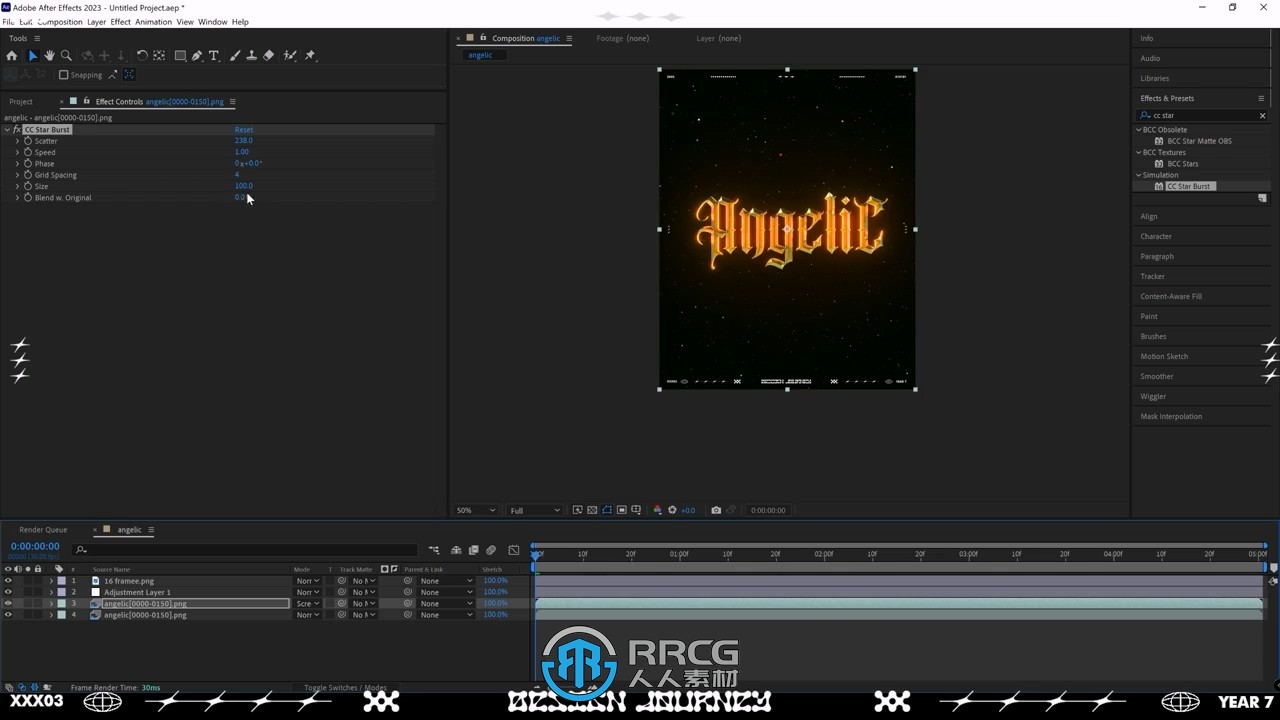Enable the Snapping checkbox
Screen dimensions: 1280x720
[64, 75]
